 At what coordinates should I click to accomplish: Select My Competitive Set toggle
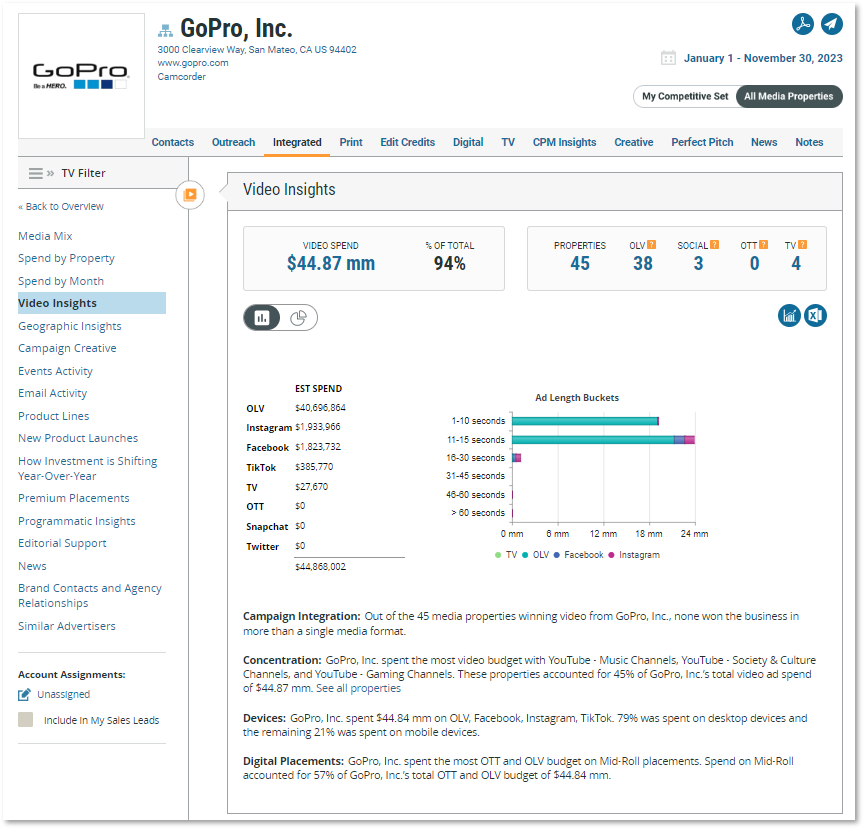pos(685,96)
